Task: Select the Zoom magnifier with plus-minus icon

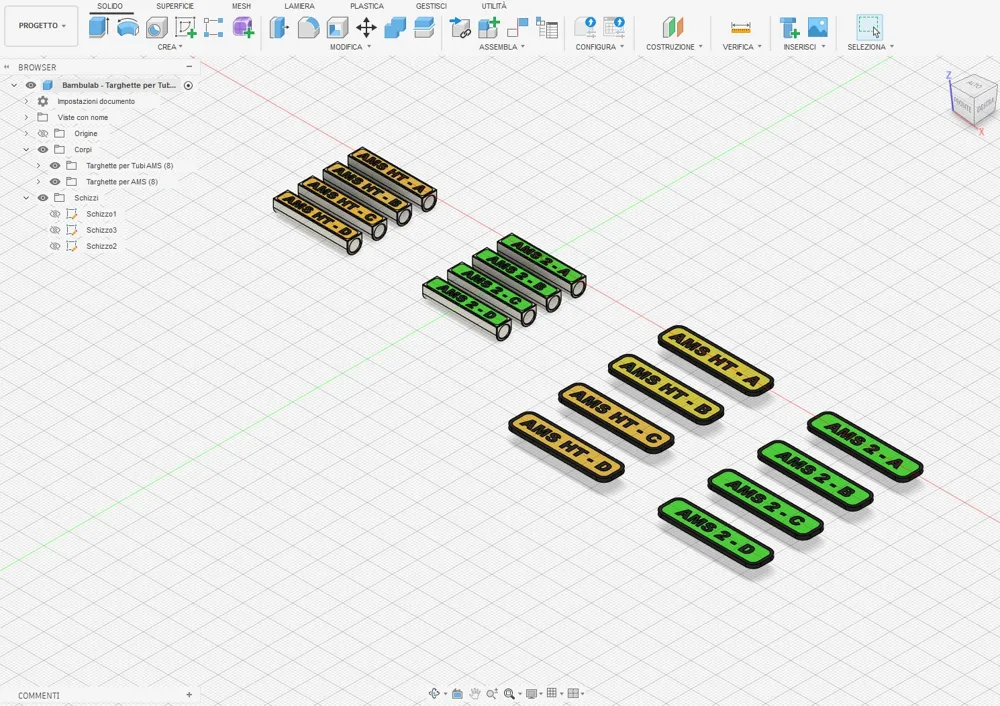Action: 492,693
